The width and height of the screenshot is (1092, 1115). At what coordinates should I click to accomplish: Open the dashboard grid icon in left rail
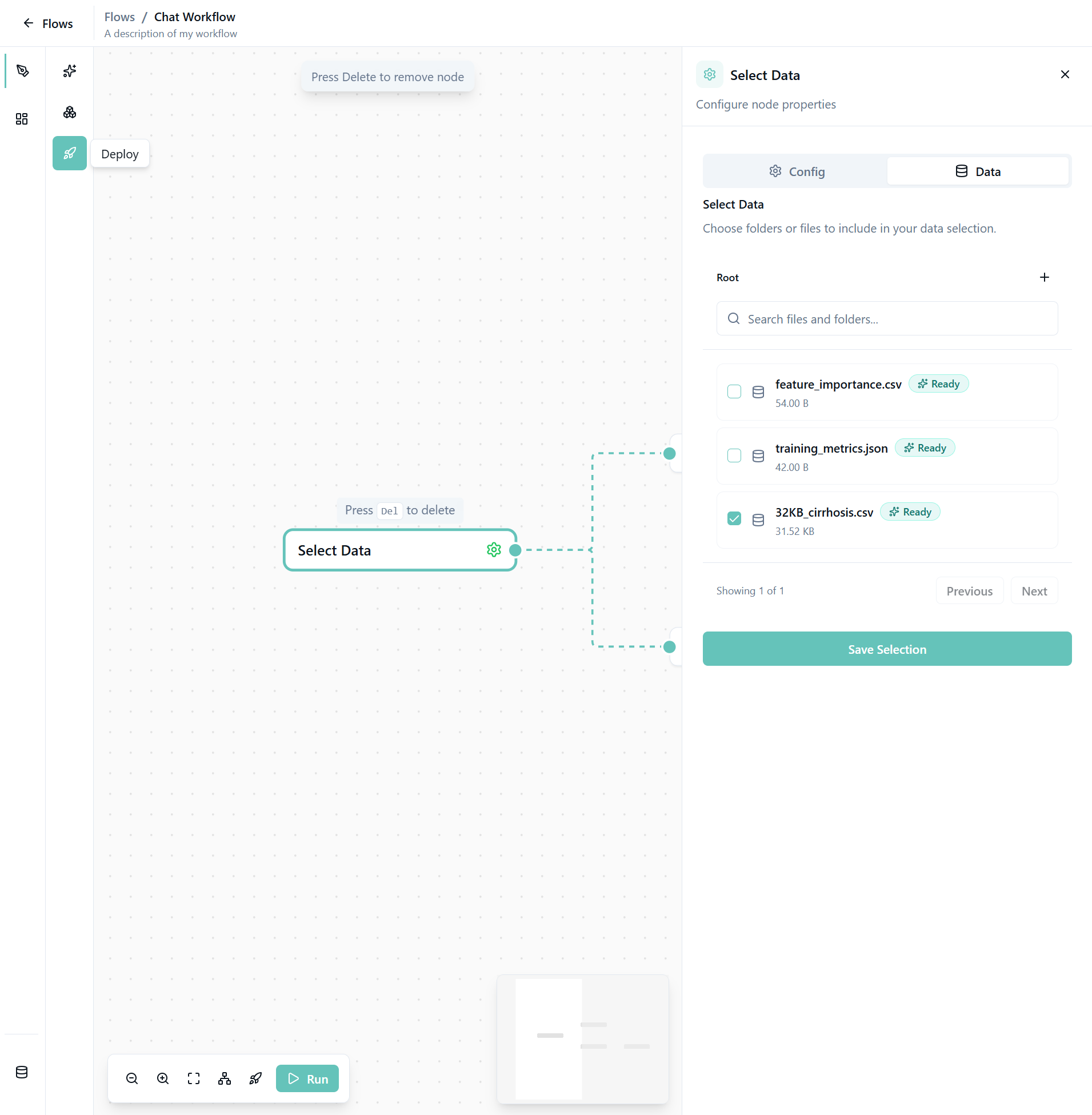[22, 119]
